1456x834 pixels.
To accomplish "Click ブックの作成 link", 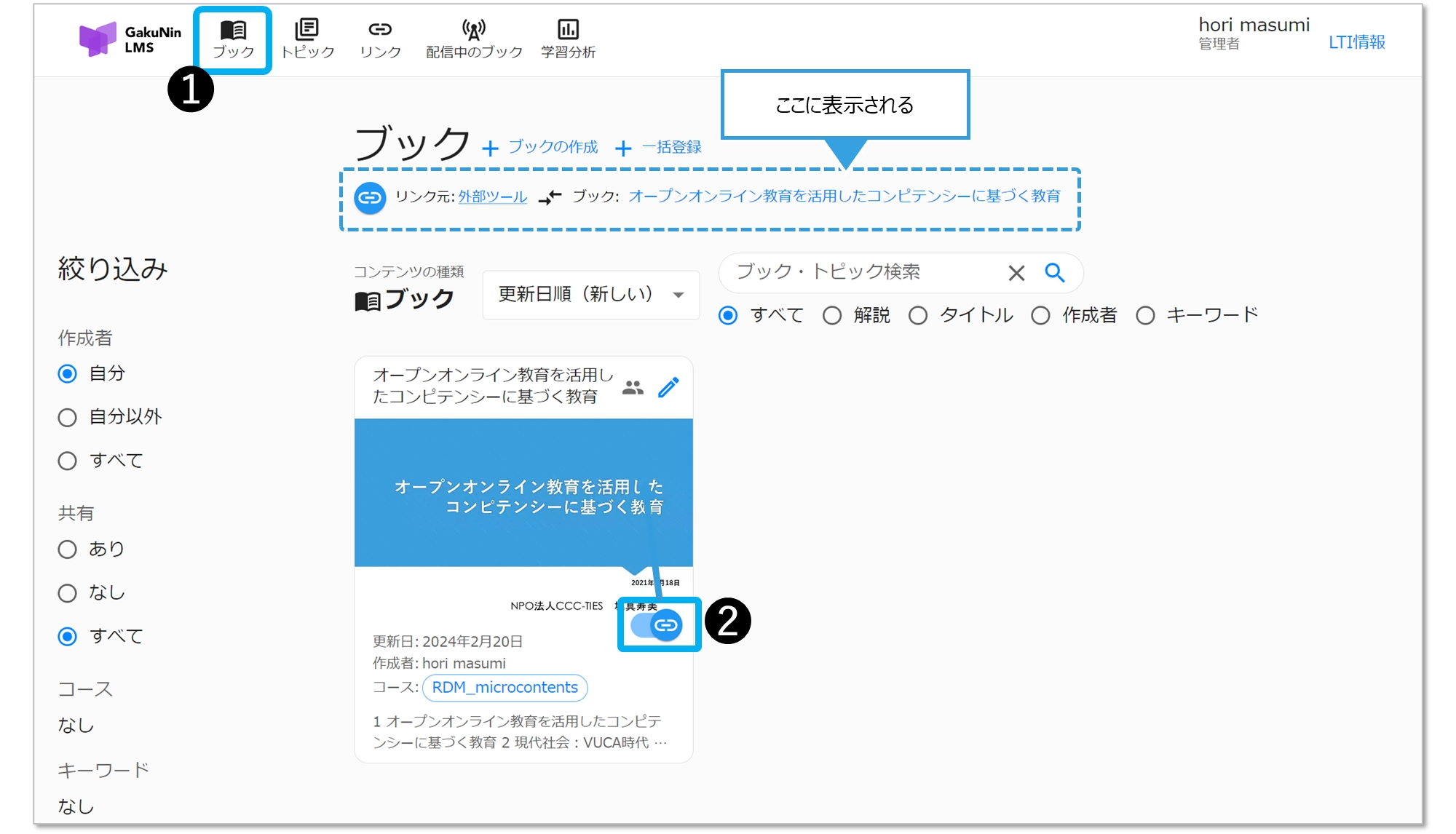I will 553,147.
